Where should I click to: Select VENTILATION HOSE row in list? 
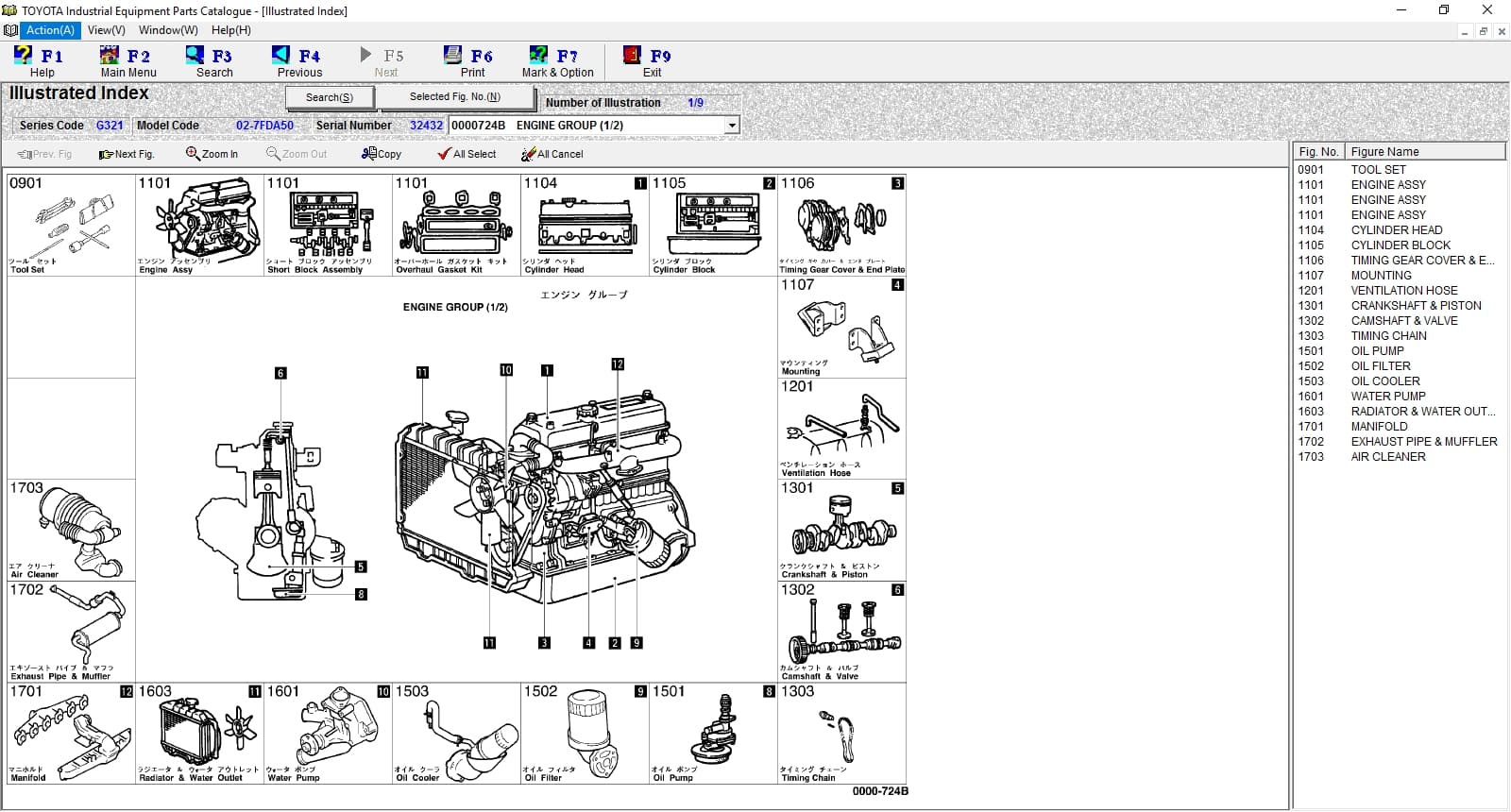pyautogui.click(x=1399, y=291)
